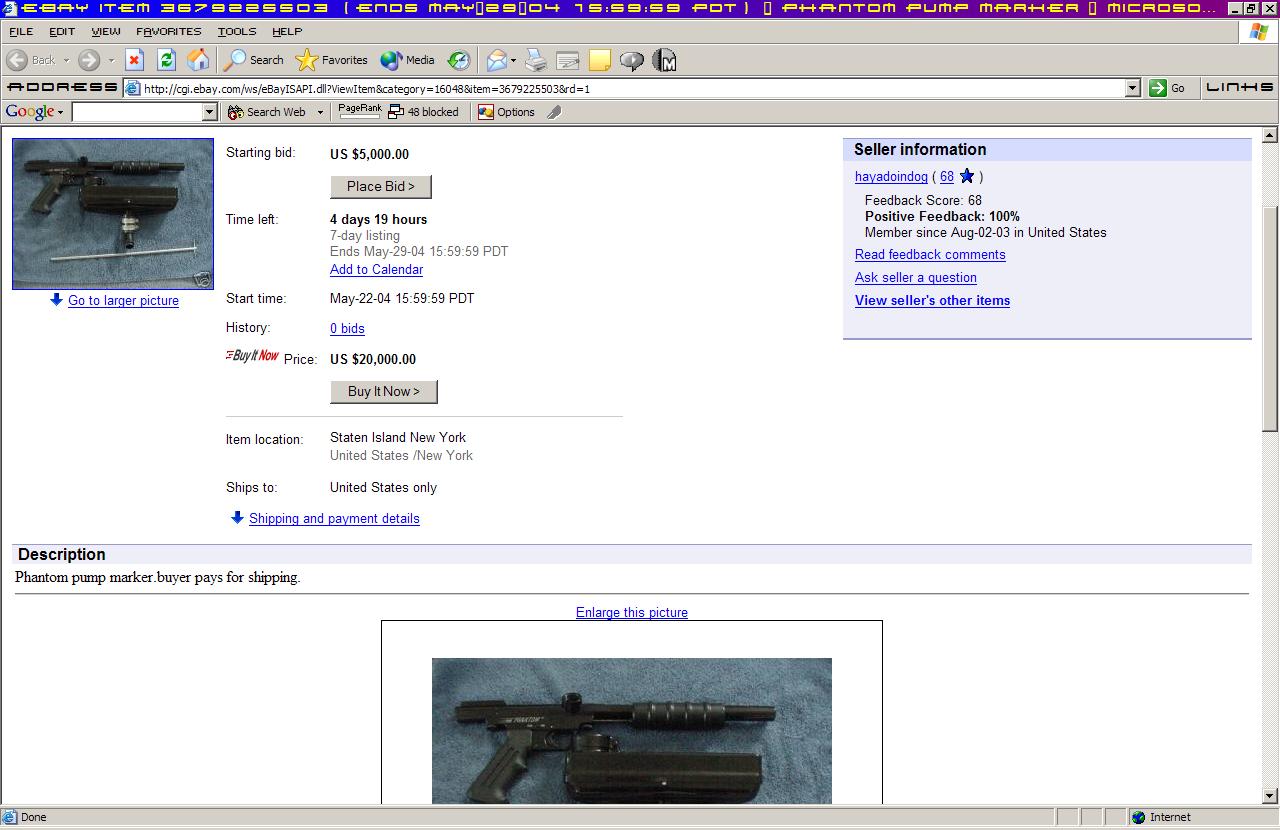The height and width of the screenshot is (830, 1280).
Task: Click the 48 blocked popup blocker
Action: (x=424, y=112)
